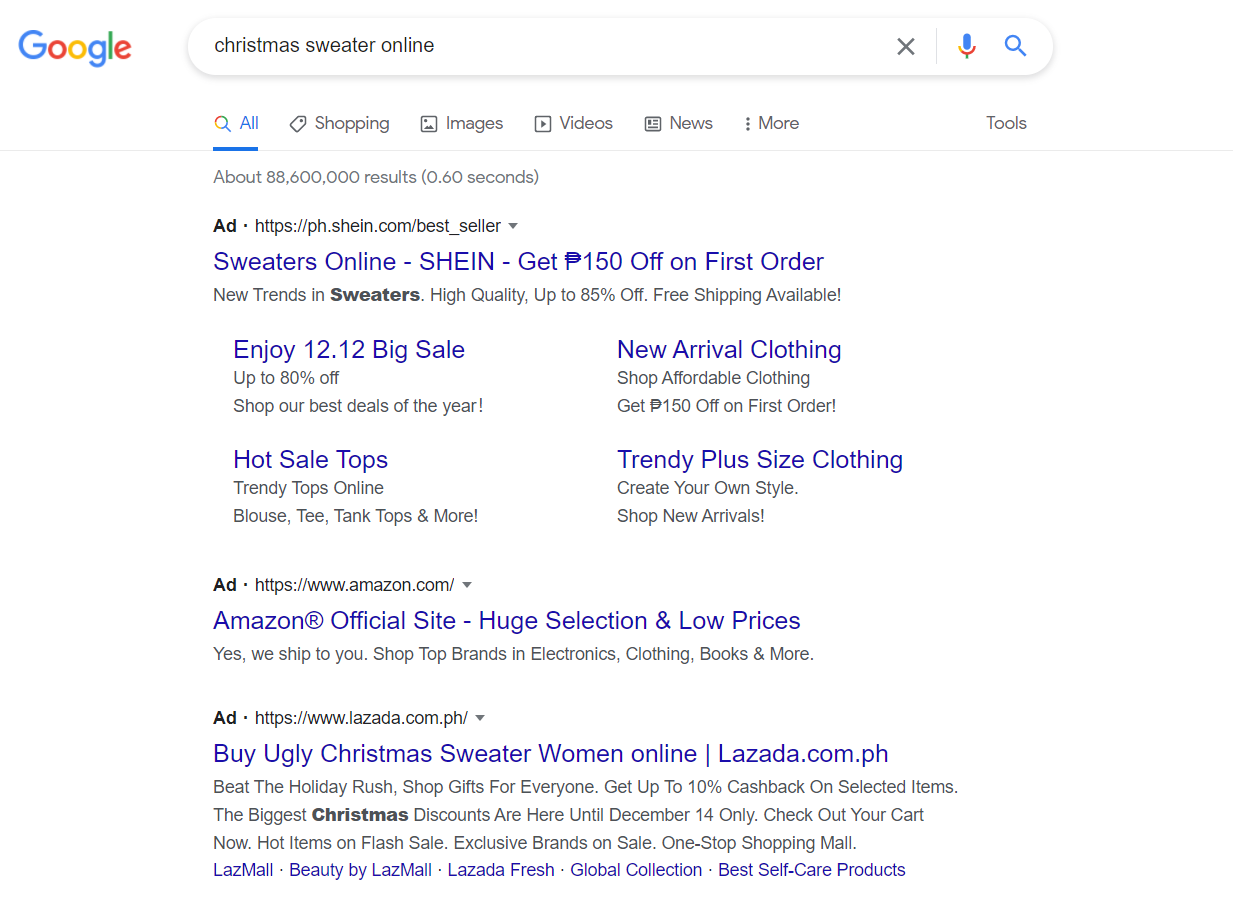Open the Amazon Official Site result
This screenshot has height=905, width=1233.
tap(507, 620)
